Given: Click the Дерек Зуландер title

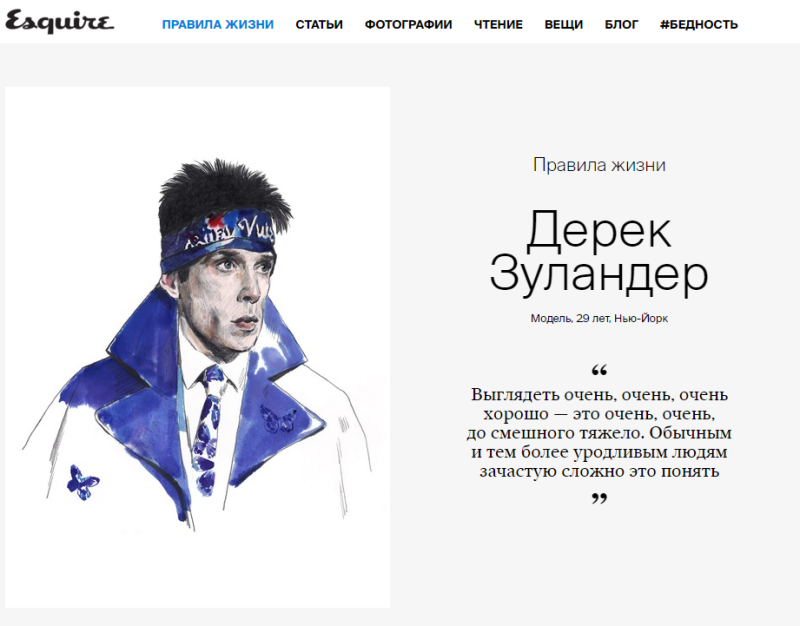Looking at the screenshot, I should (x=599, y=251).
